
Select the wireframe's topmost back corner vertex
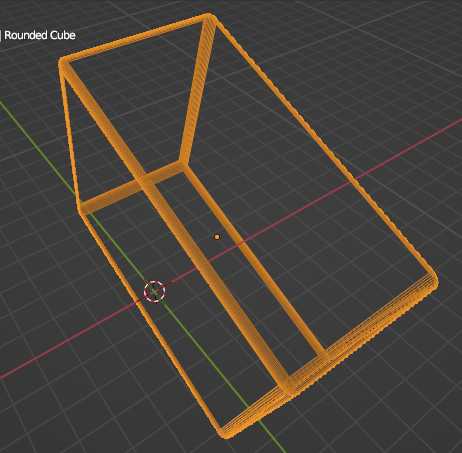[x=209, y=17]
